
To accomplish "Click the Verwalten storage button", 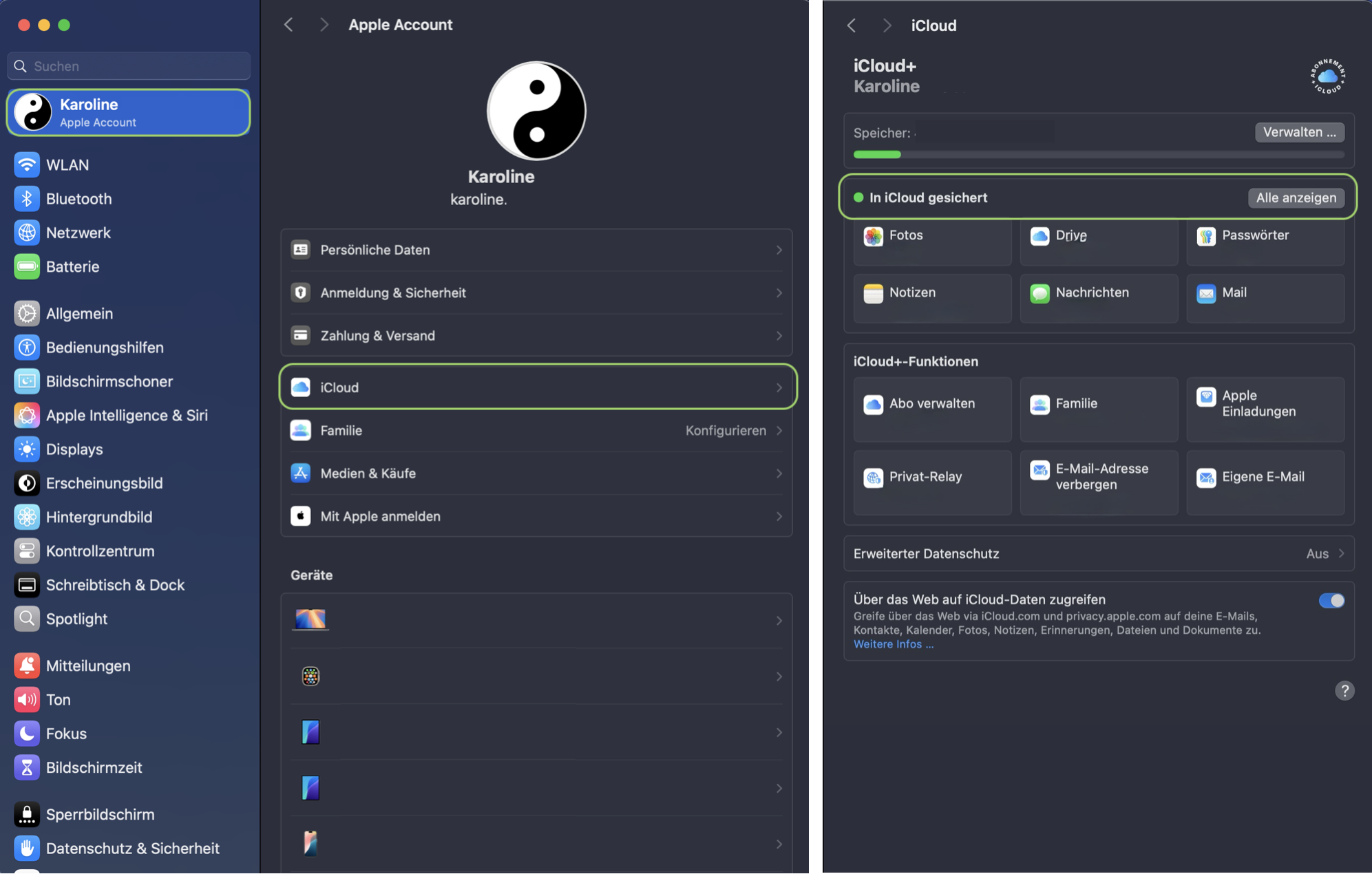I will (x=1298, y=132).
